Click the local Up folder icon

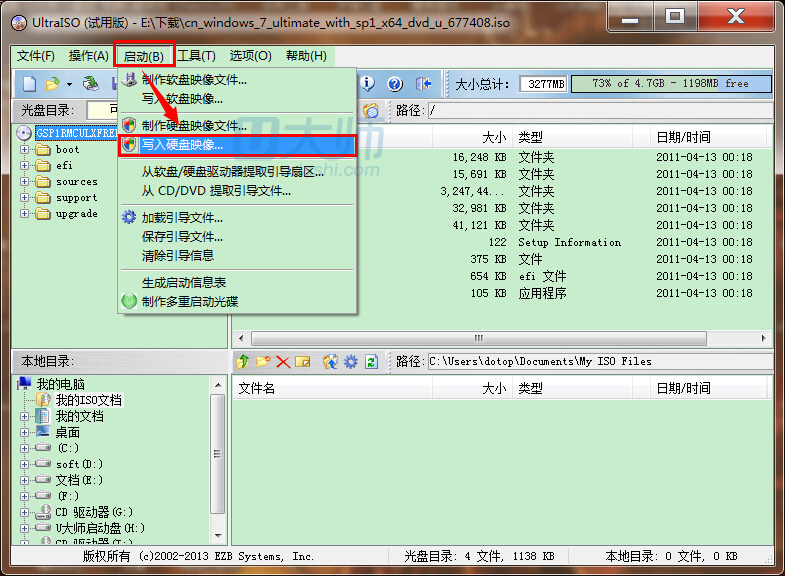(243, 361)
